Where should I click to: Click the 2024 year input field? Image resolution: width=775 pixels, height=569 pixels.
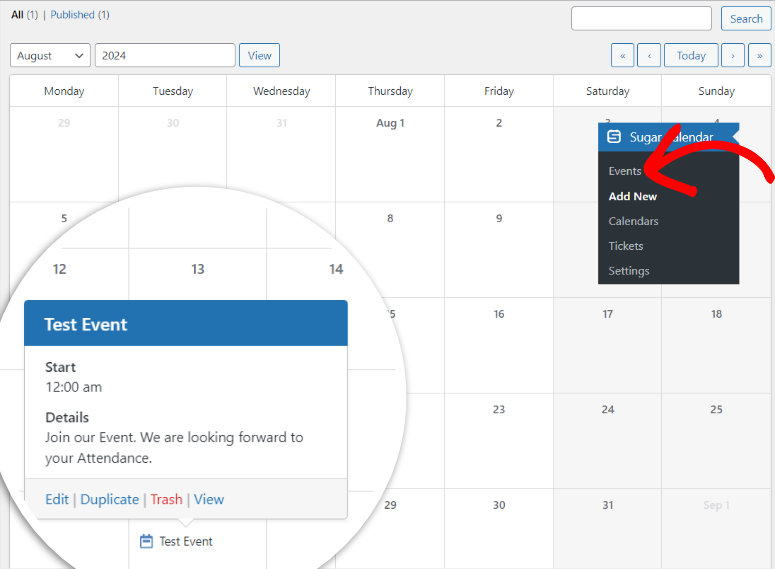[x=165, y=55]
